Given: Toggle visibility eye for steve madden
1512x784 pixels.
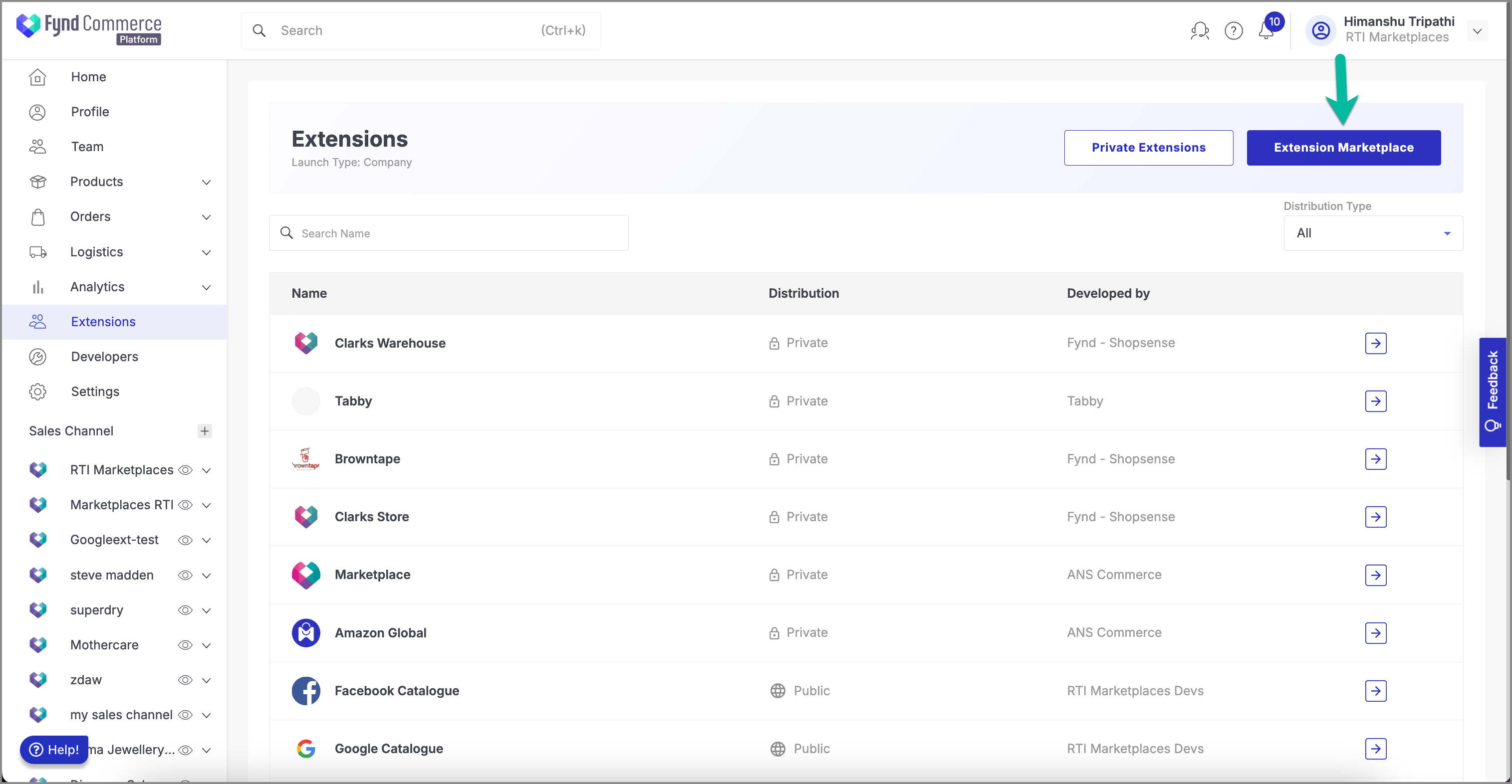Looking at the screenshot, I should pyautogui.click(x=186, y=575).
